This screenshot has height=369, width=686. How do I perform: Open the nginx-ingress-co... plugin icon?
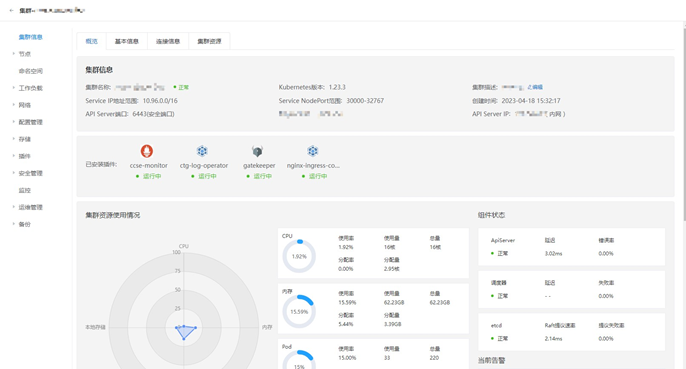[x=312, y=151]
